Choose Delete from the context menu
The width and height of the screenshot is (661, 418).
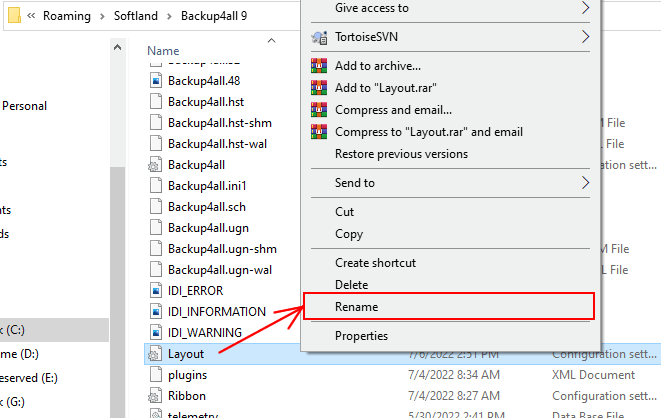point(352,285)
